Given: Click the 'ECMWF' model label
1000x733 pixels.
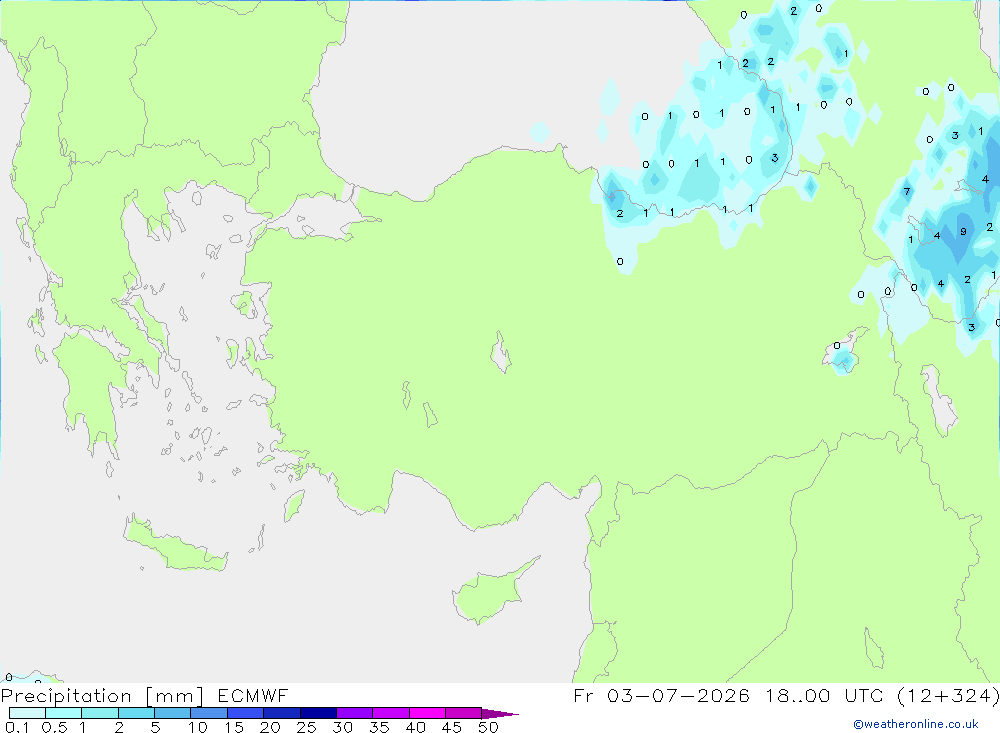Looking at the screenshot, I should click(253, 695).
